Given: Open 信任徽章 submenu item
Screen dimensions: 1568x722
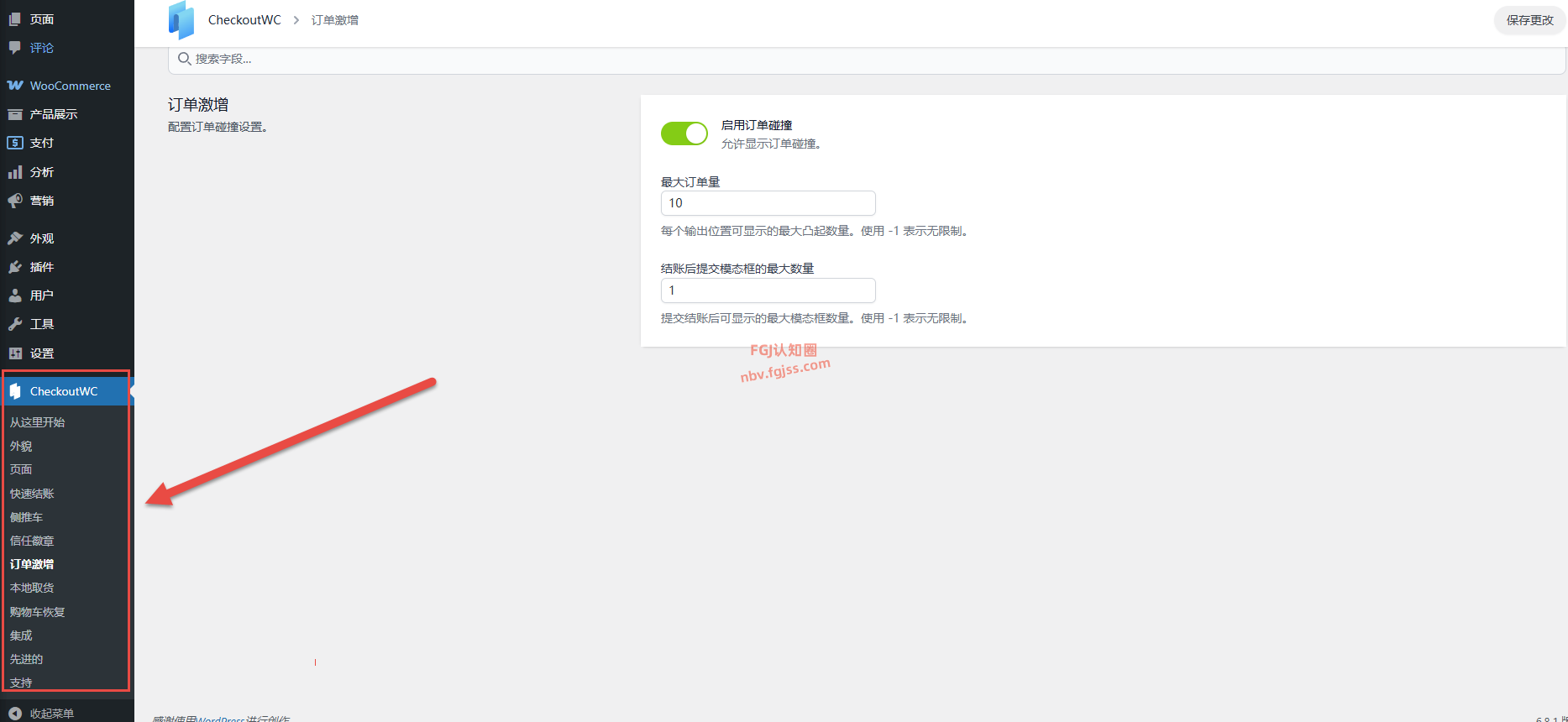Looking at the screenshot, I should click(32, 541).
